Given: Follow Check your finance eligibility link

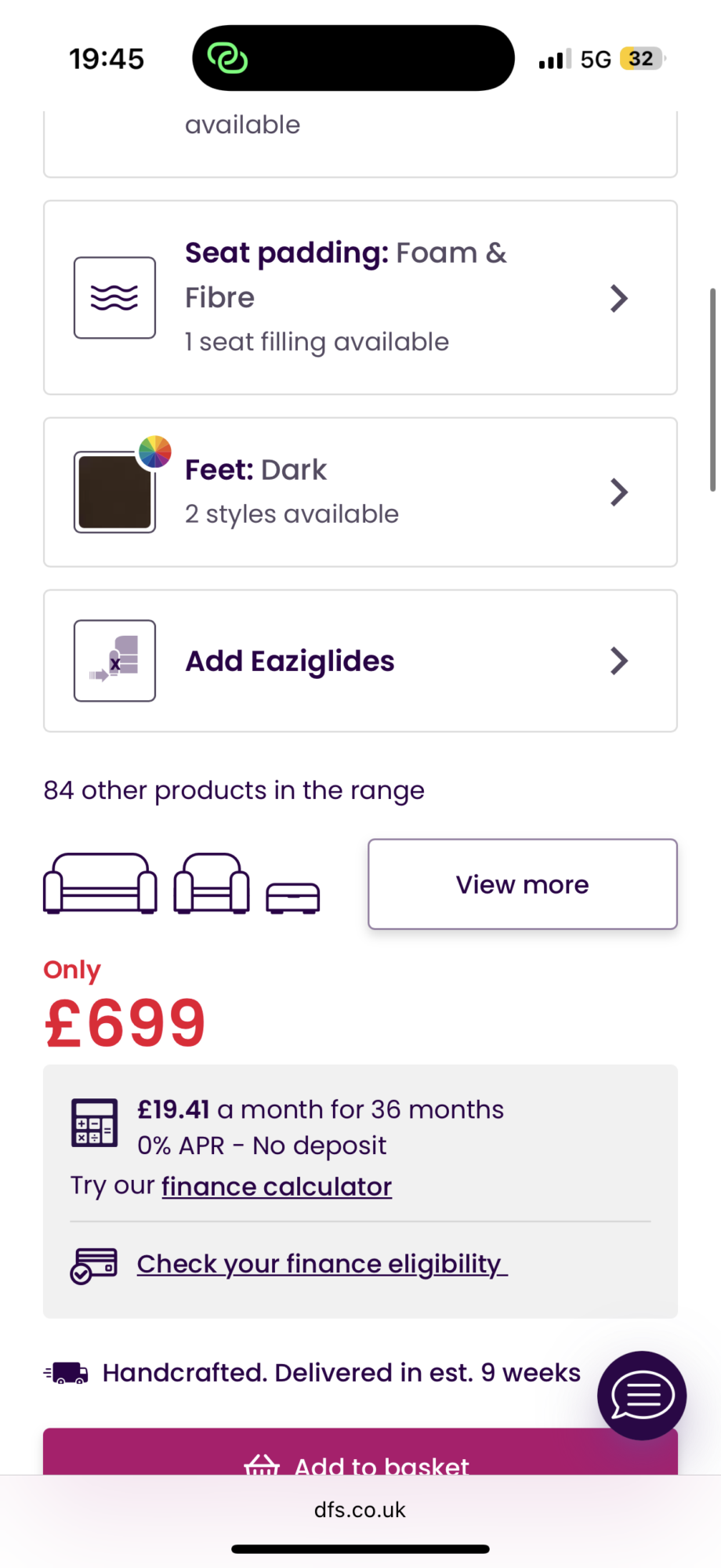Looking at the screenshot, I should pyautogui.click(x=322, y=1264).
